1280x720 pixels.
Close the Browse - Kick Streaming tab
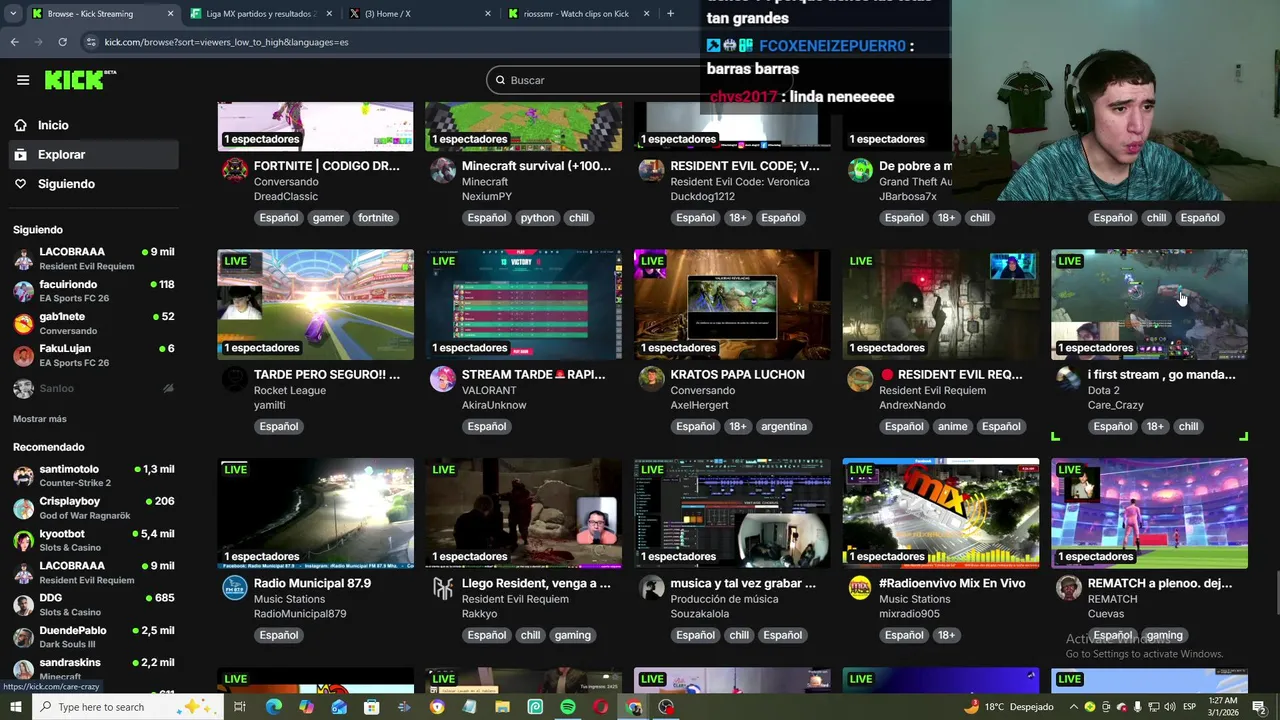[x=170, y=14]
